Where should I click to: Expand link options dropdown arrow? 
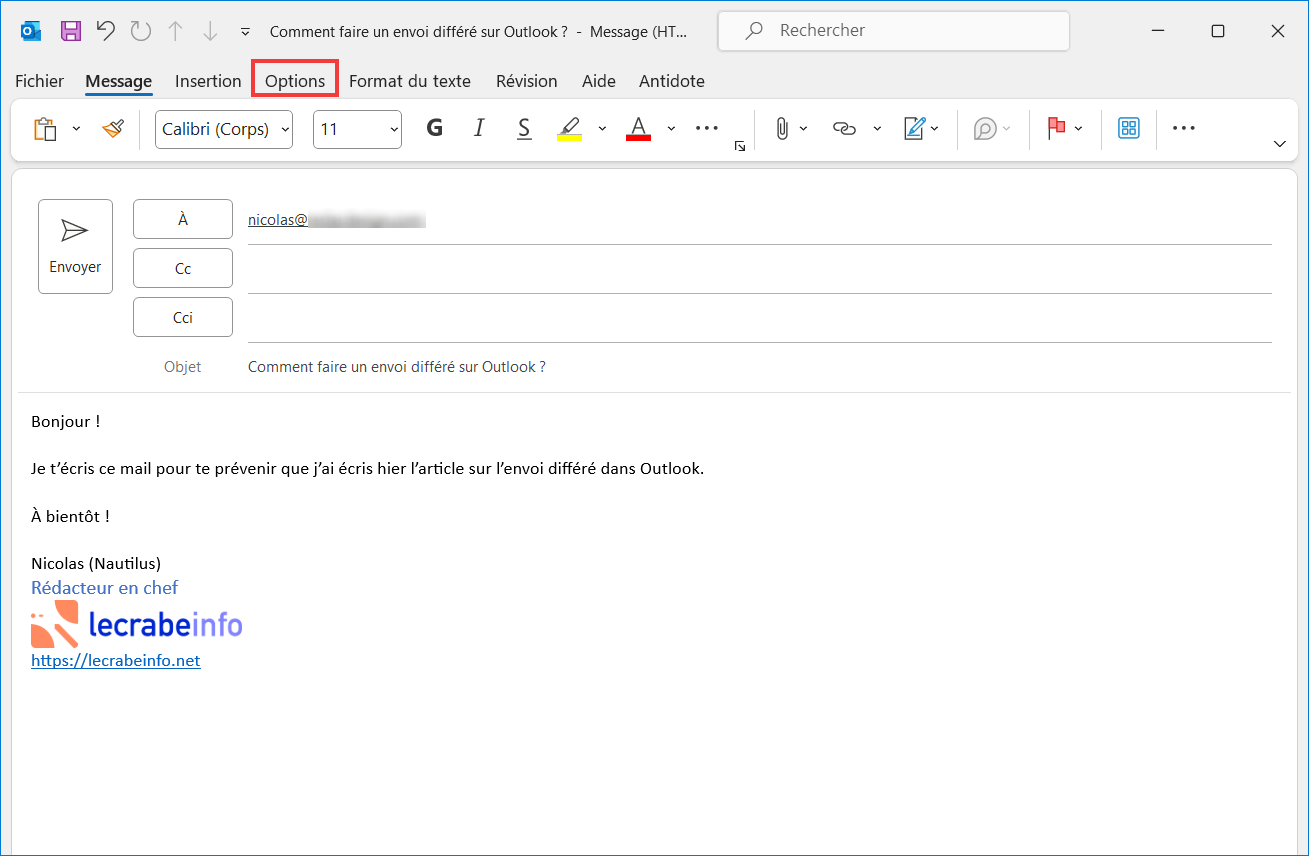click(x=877, y=129)
